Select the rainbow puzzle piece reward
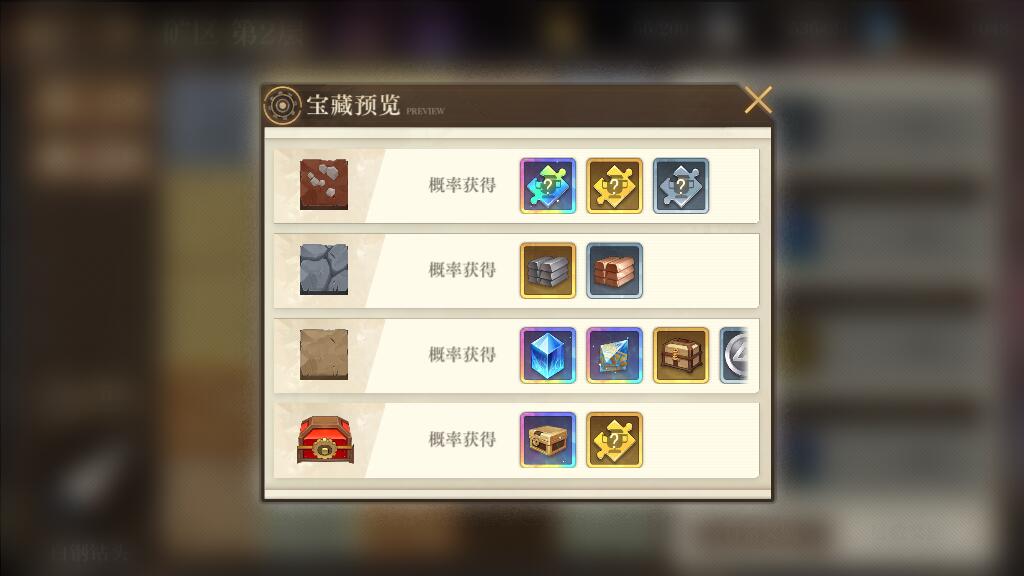 pyautogui.click(x=548, y=185)
